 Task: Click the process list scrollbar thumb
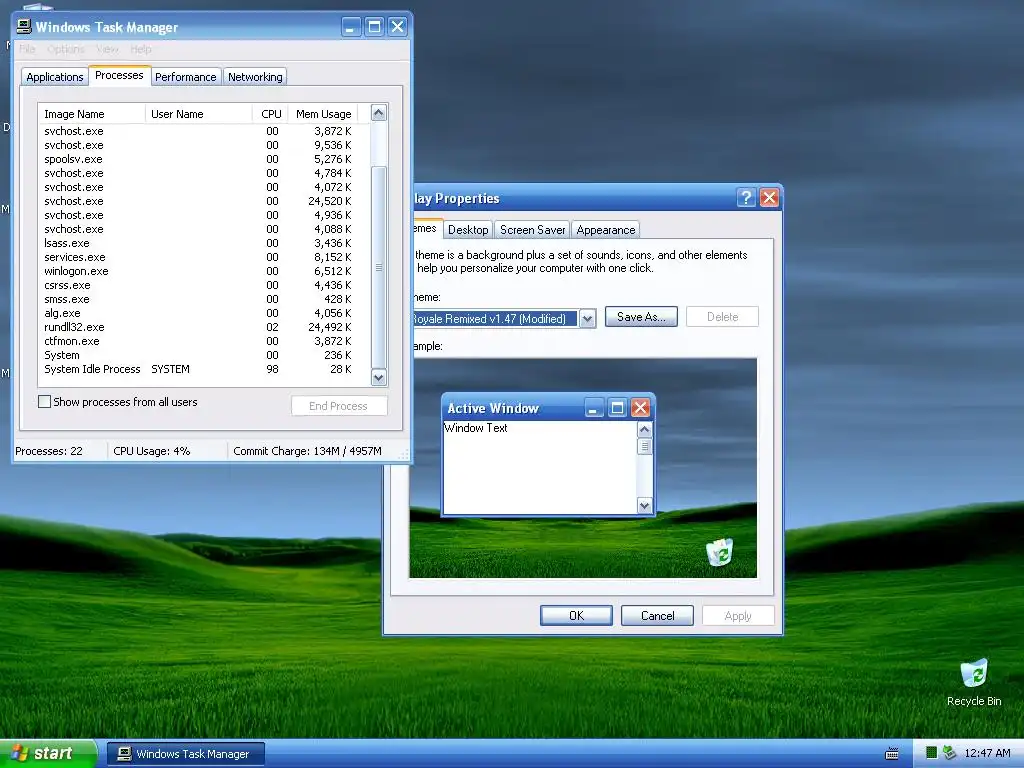379,267
